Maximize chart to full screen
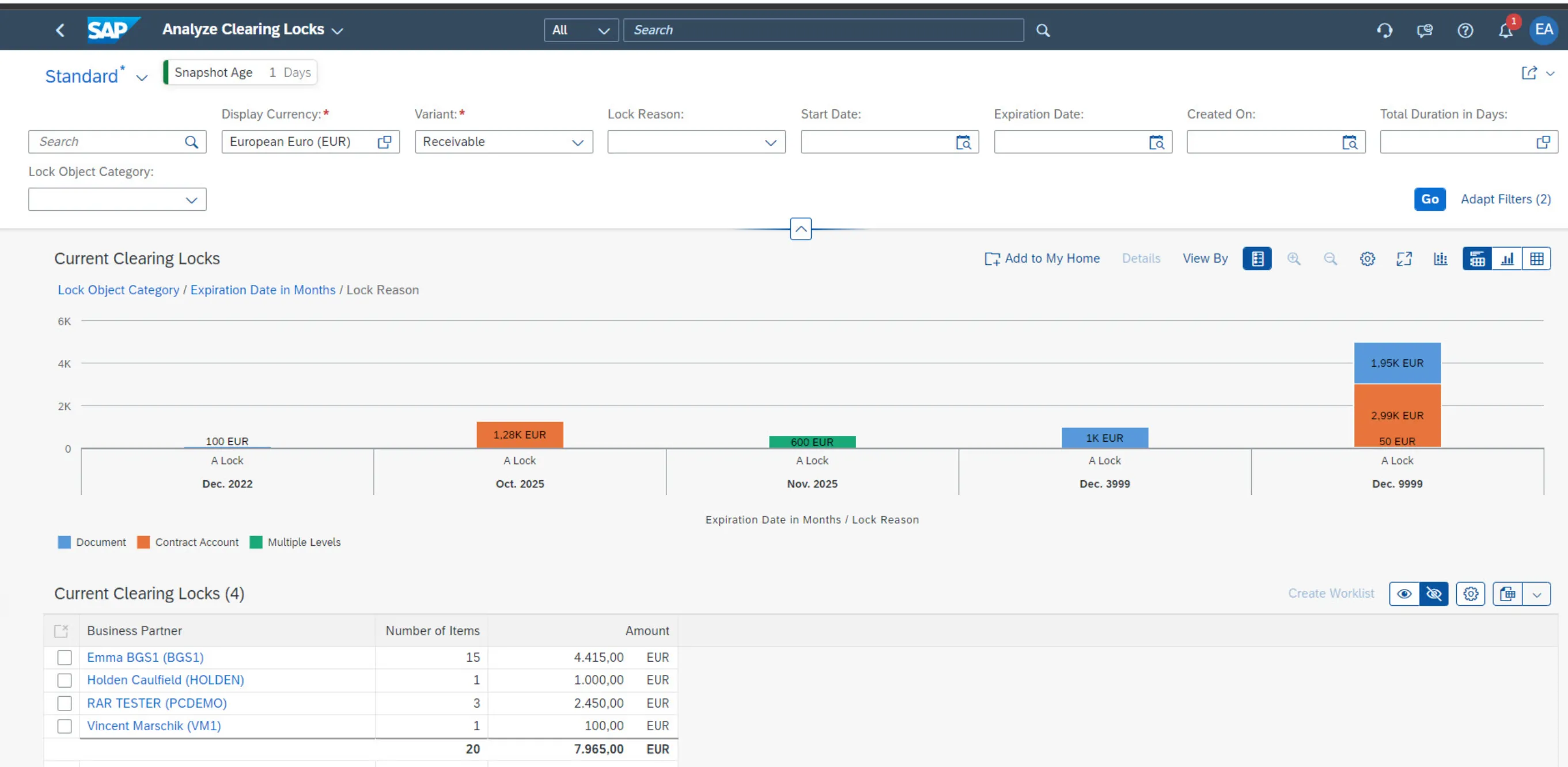 (x=1404, y=259)
